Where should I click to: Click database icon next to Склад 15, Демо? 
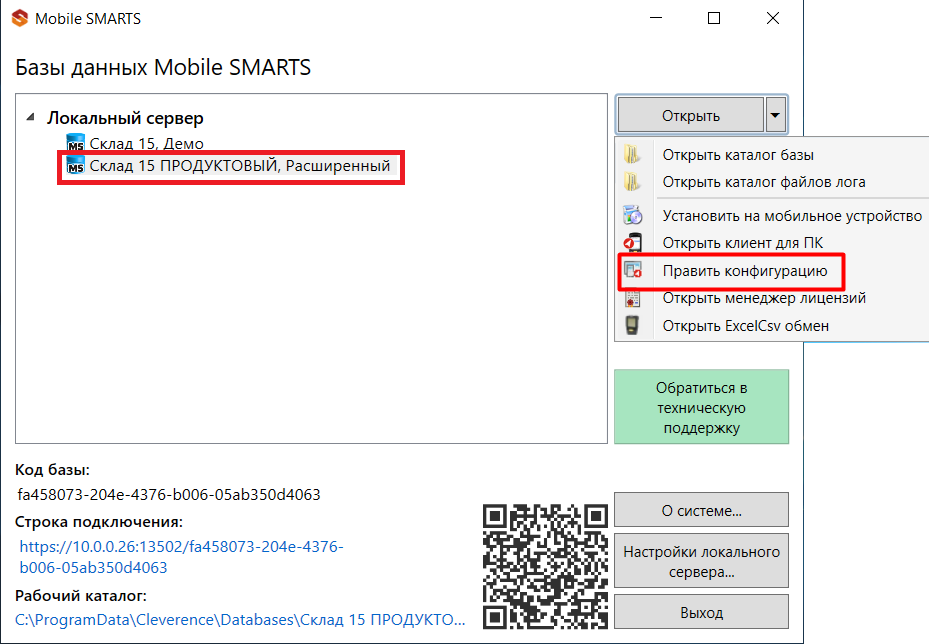coord(76,144)
